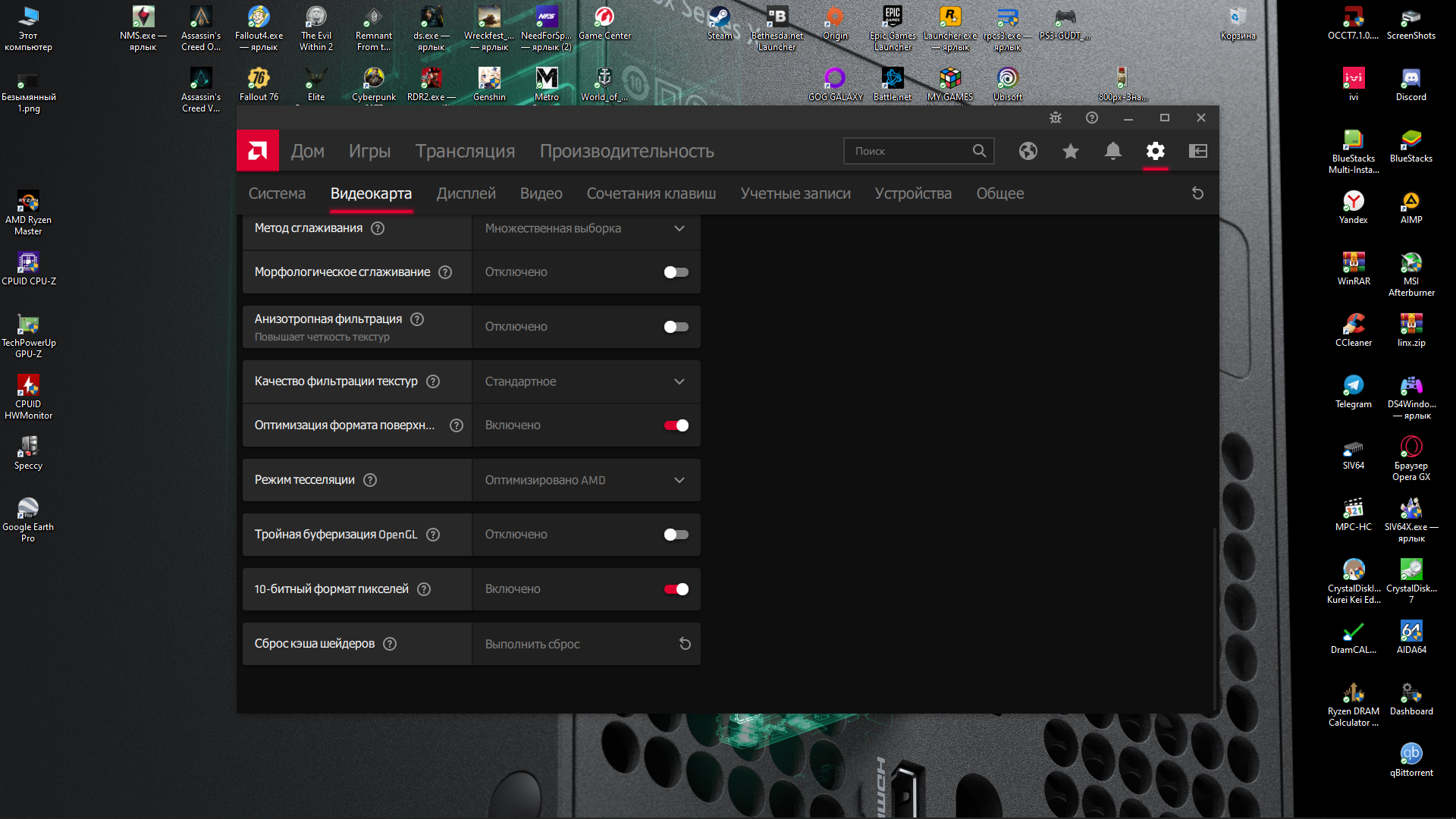Enable Морфологическое сглаживание toggle

[x=676, y=272]
